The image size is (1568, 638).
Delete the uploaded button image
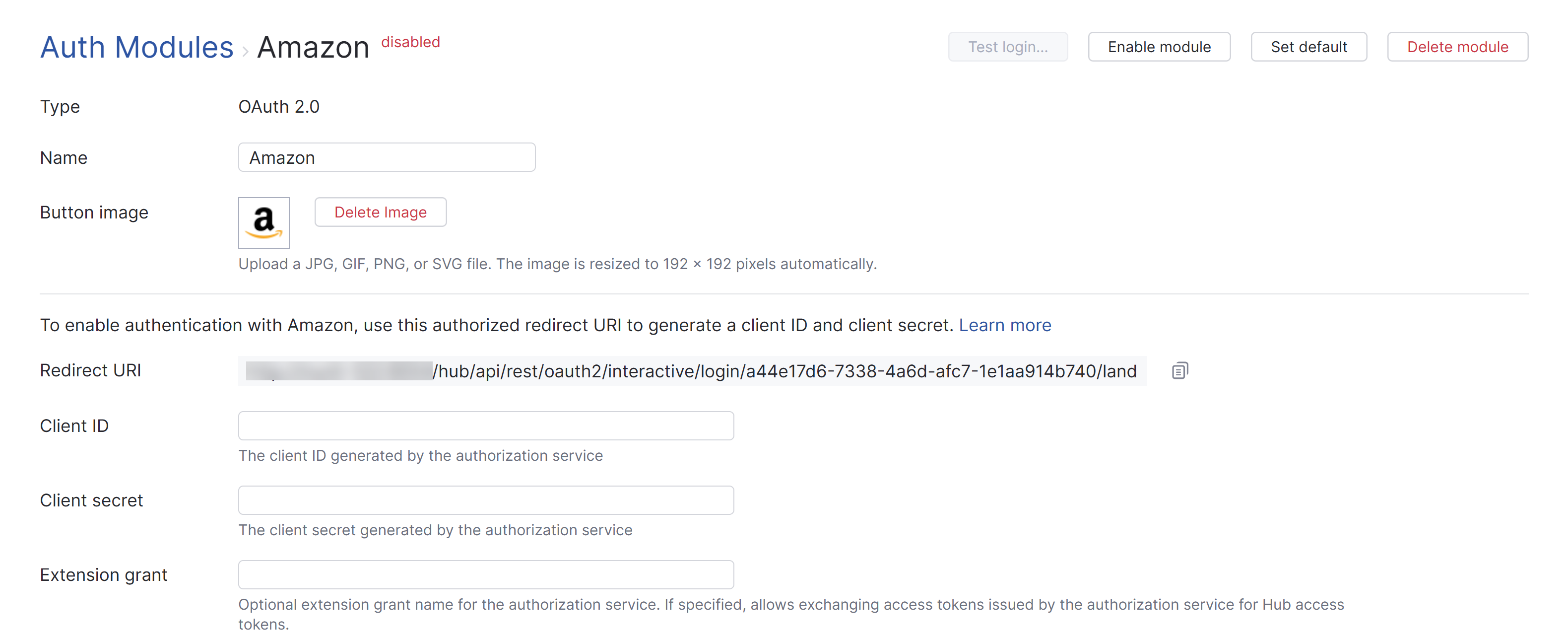pyautogui.click(x=381, y=212)
